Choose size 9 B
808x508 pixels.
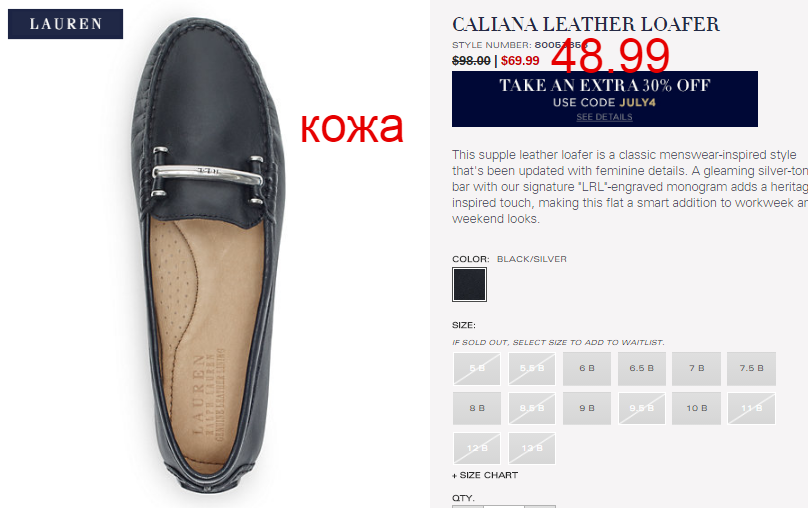pyautogui.click(x=586, y=408)
